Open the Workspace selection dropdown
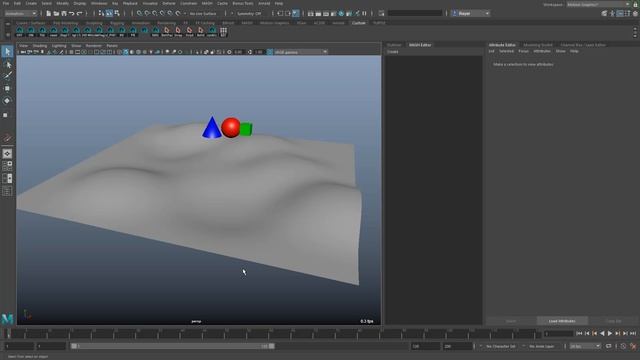This screenshot has height=360, width=640. point(598,4)
